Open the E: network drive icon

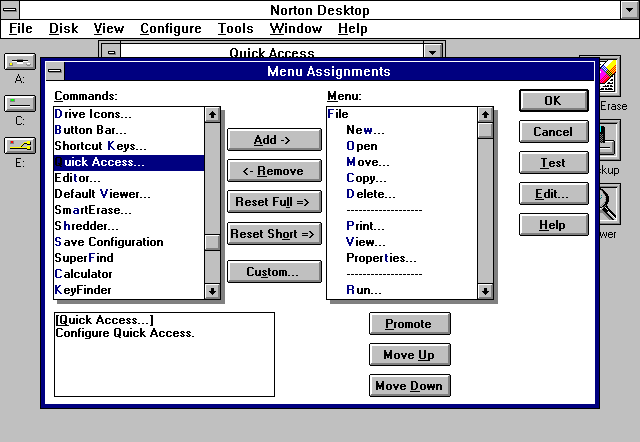pyautogui.click(x=20, y=146)
